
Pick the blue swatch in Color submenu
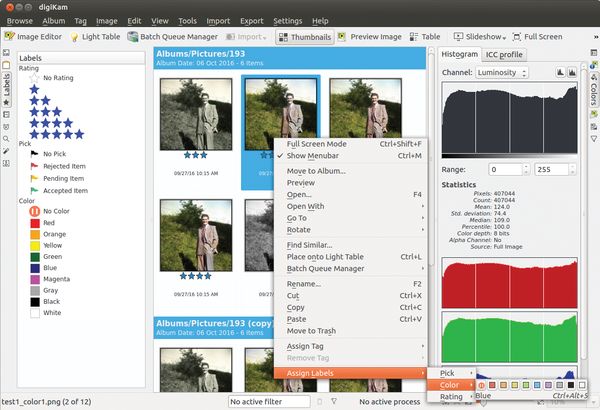(x=537, y=385)
